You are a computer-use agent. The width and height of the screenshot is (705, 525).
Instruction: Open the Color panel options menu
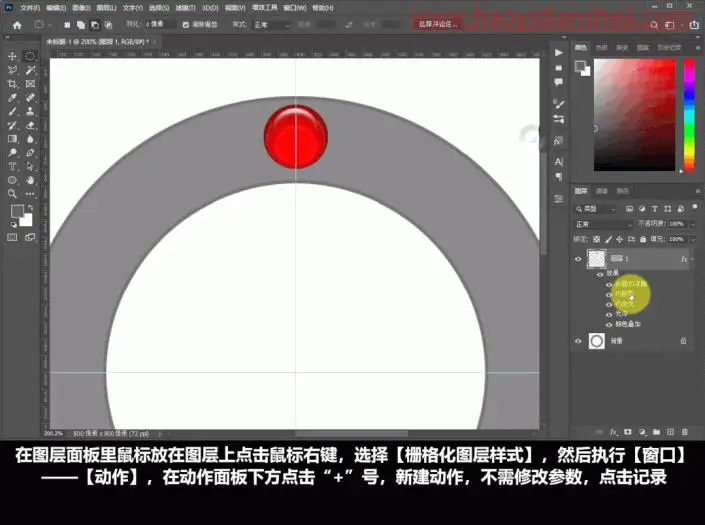[698, 47]
